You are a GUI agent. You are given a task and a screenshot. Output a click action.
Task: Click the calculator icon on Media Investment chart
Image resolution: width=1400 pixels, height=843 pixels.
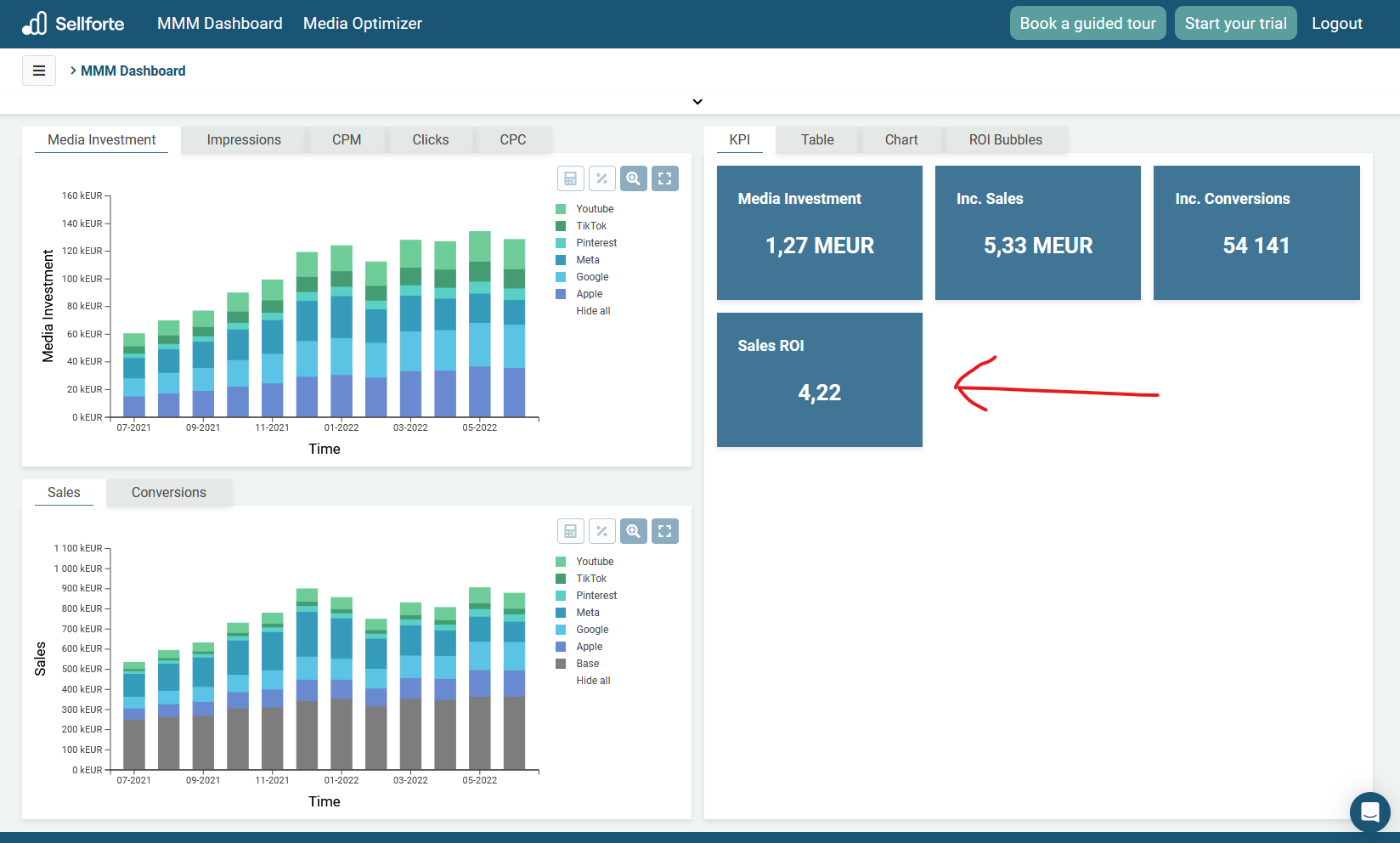point(571,178)
